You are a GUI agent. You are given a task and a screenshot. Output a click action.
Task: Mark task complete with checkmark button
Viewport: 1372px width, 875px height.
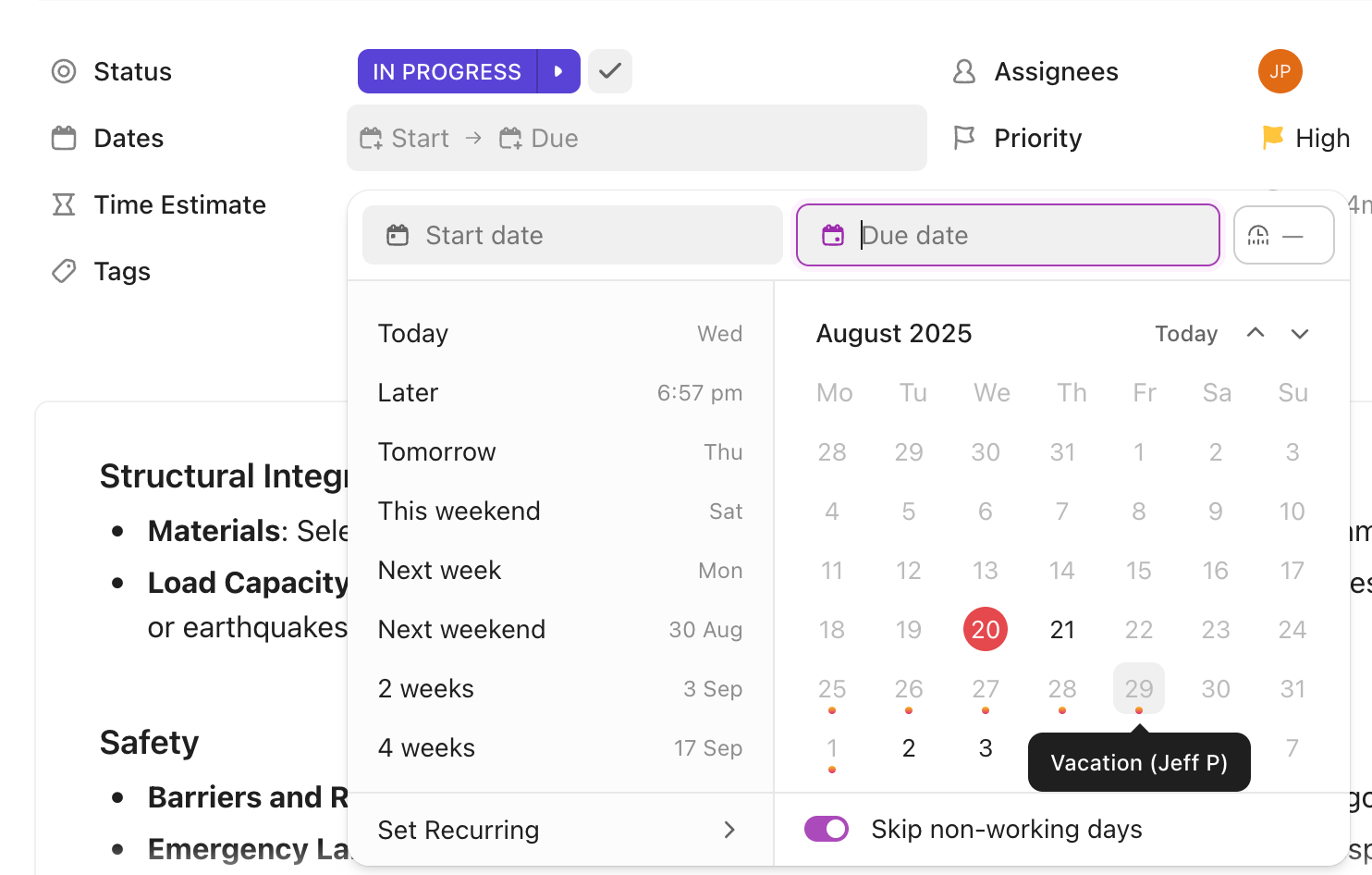tap(610, 71)
